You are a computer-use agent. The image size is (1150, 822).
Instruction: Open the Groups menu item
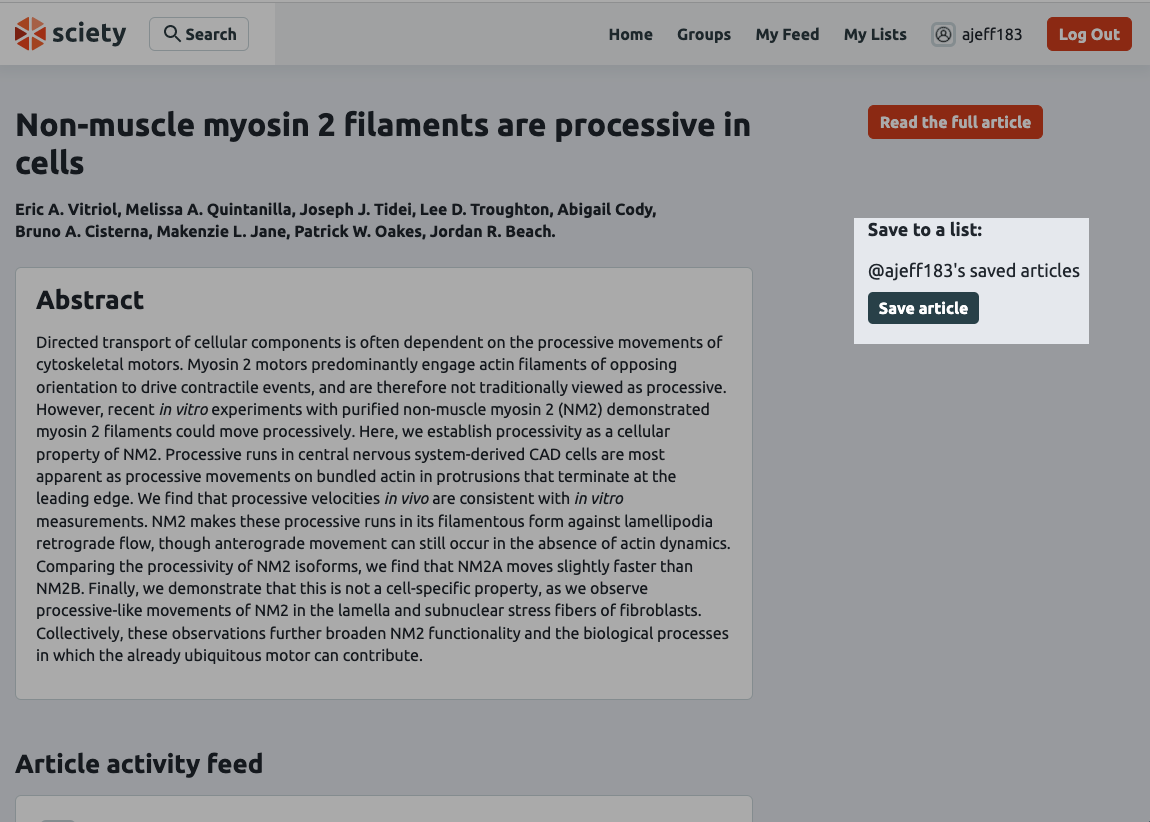[704, 35]
